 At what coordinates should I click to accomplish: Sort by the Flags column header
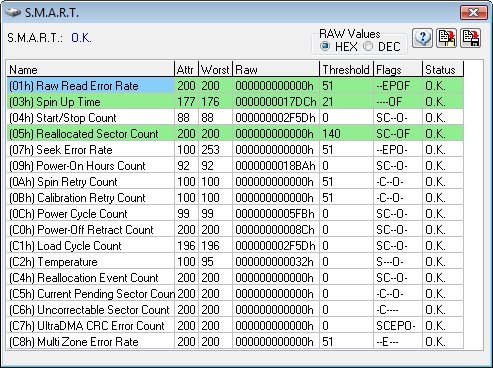(398, 69)
